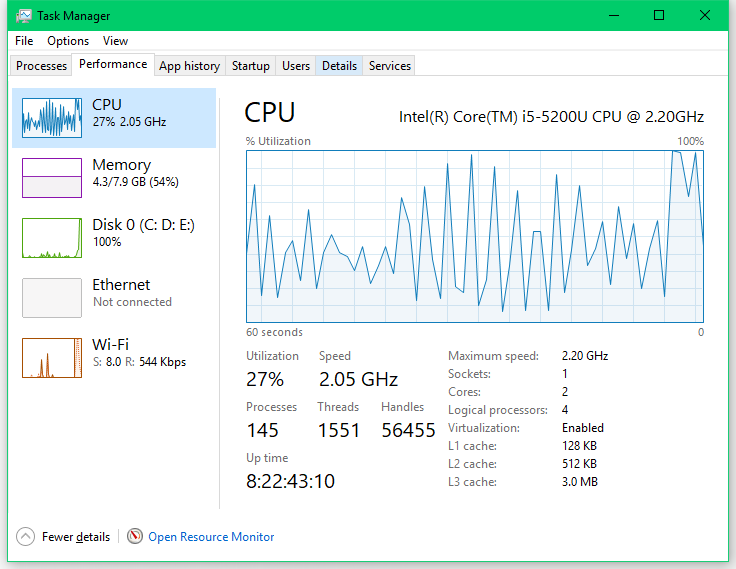Select the CPU mini graph thumbnail
This screenshot has height=569, width=736.
pos(52,118)
